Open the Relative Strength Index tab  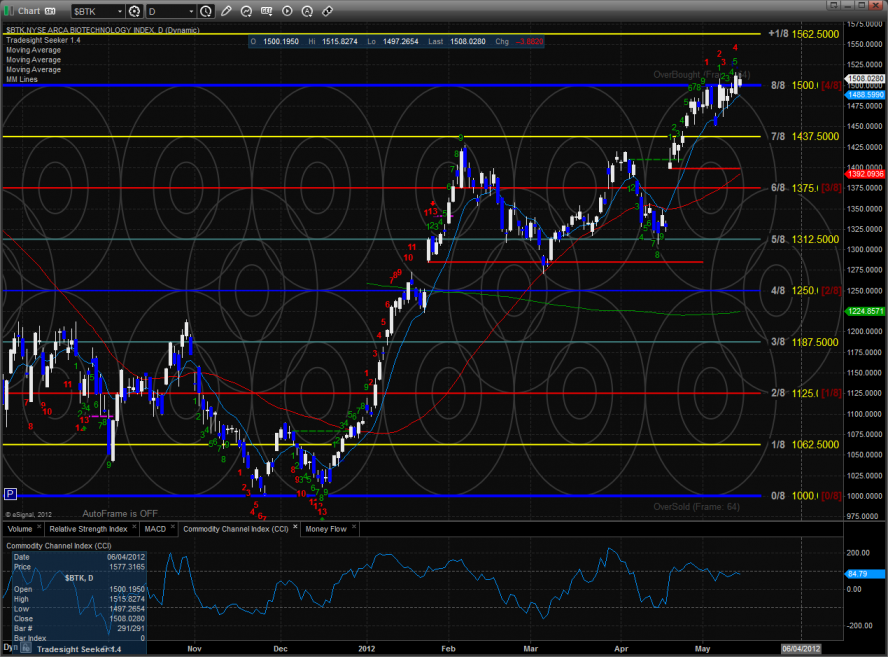point(88,528)
